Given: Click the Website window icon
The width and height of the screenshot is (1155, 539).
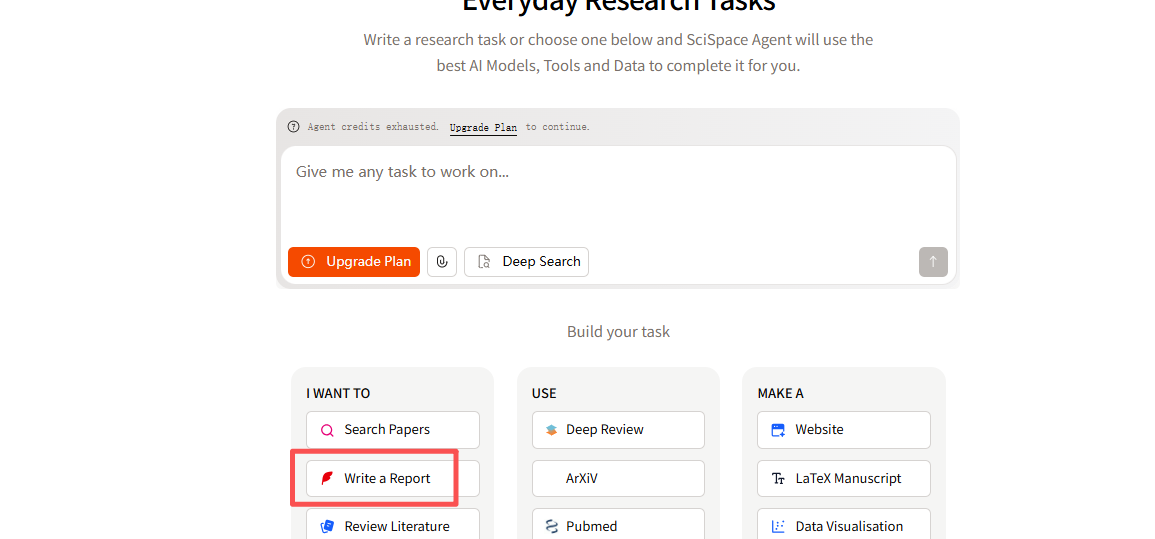Looking at the screenshot, I should tap(778, 430).
